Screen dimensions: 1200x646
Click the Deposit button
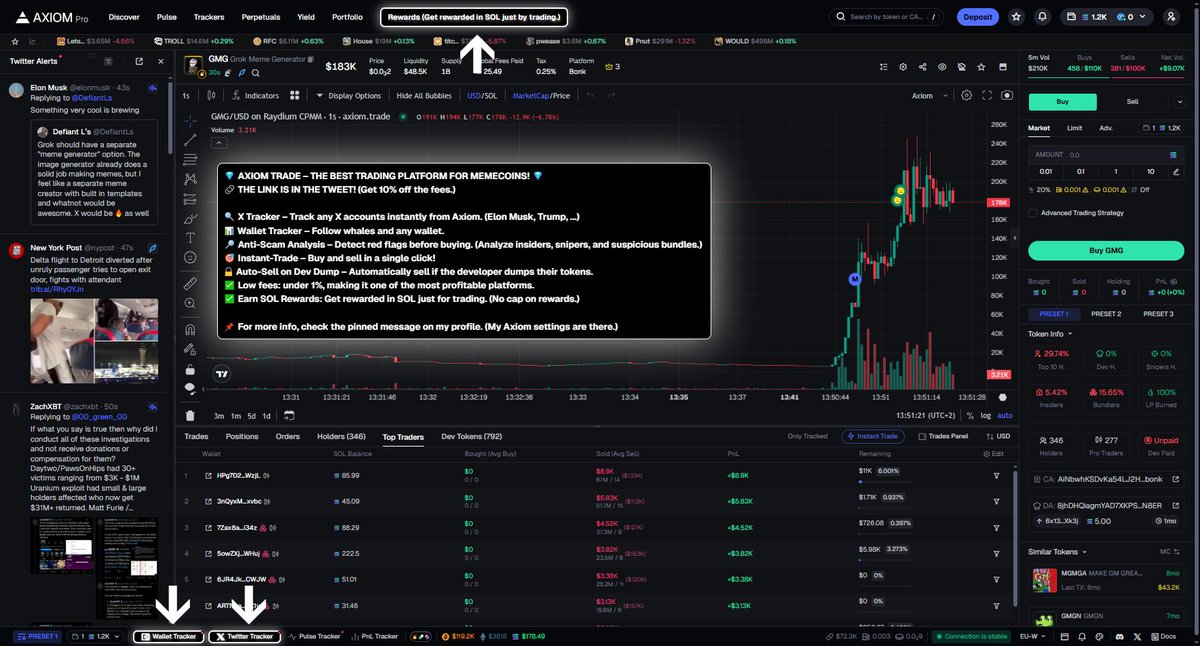(x=978, y=17)
